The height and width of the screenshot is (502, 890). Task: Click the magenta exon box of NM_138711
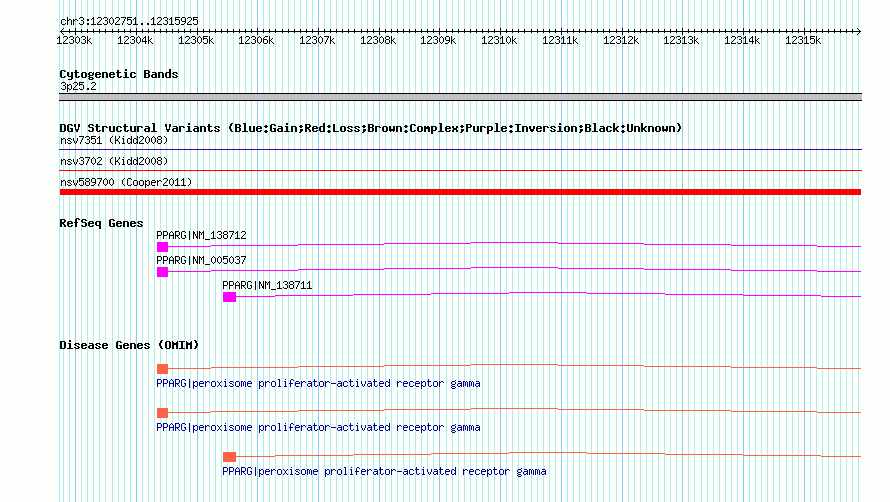[229, 297]
